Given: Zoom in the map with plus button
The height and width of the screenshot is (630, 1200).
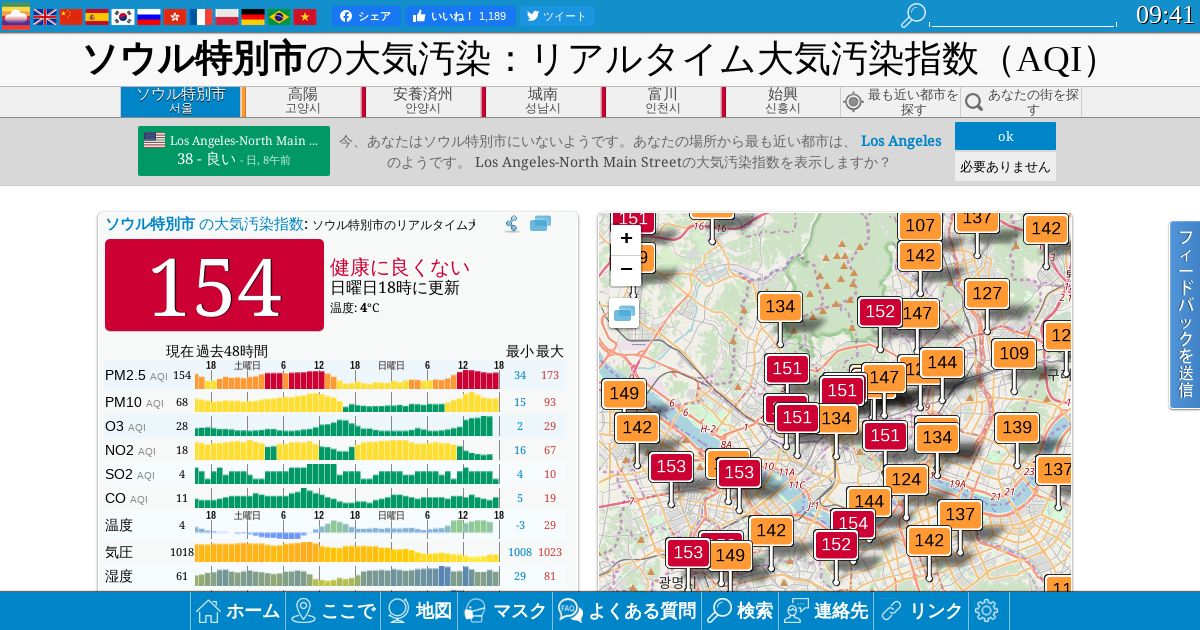Looking at the screenshot, I should click(x=626, y=238).
